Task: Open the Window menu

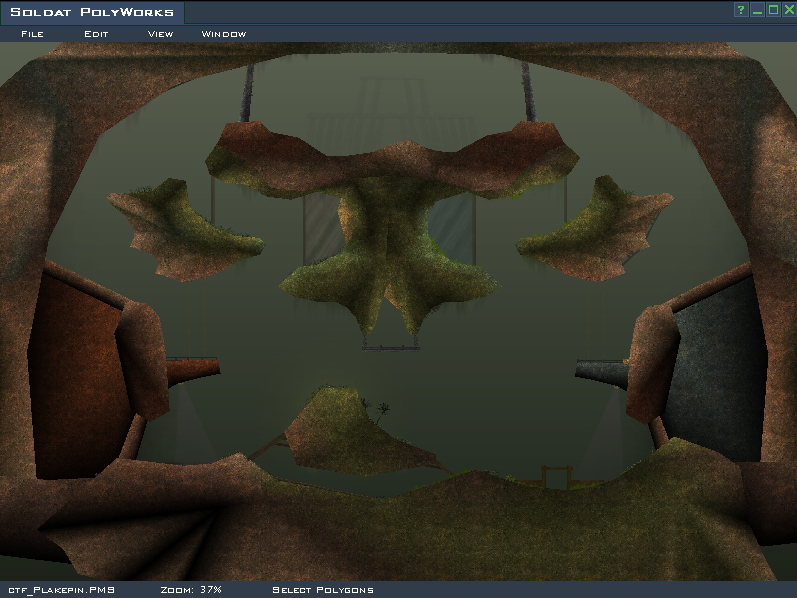Action: click(223, 34)
